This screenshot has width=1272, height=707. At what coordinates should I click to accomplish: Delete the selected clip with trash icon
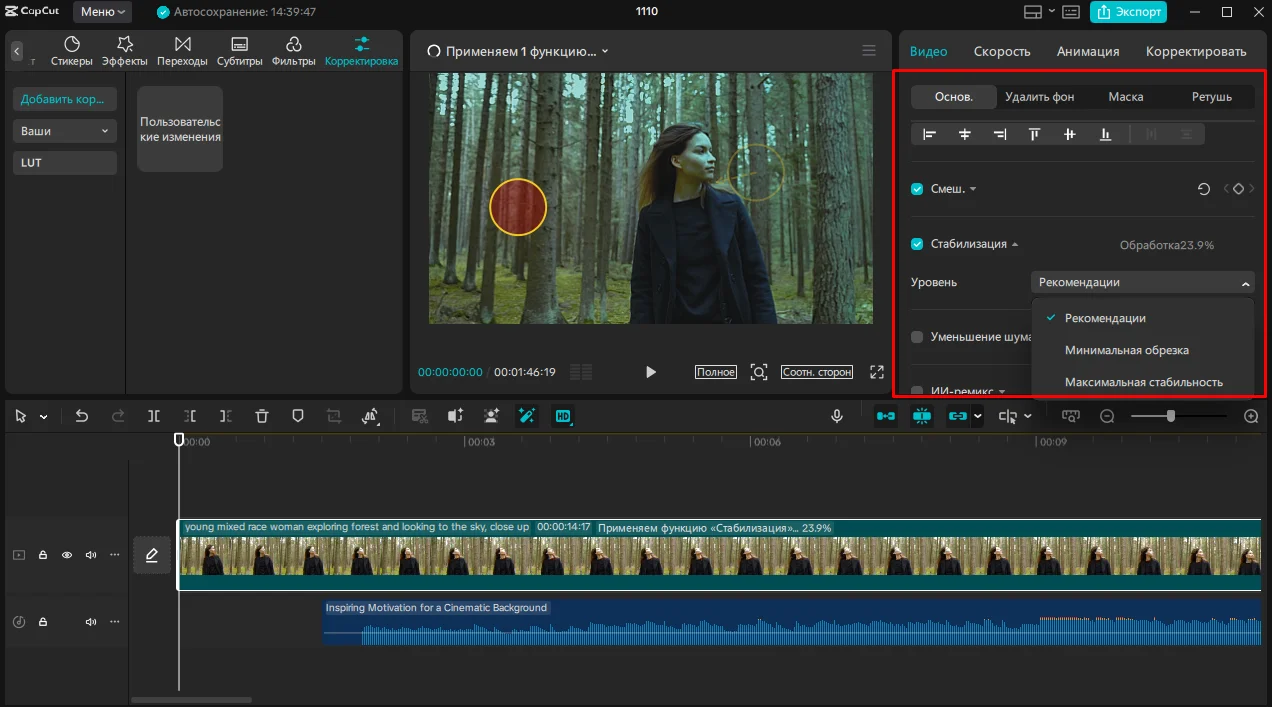pyautogui.click(x=262, y=416)
